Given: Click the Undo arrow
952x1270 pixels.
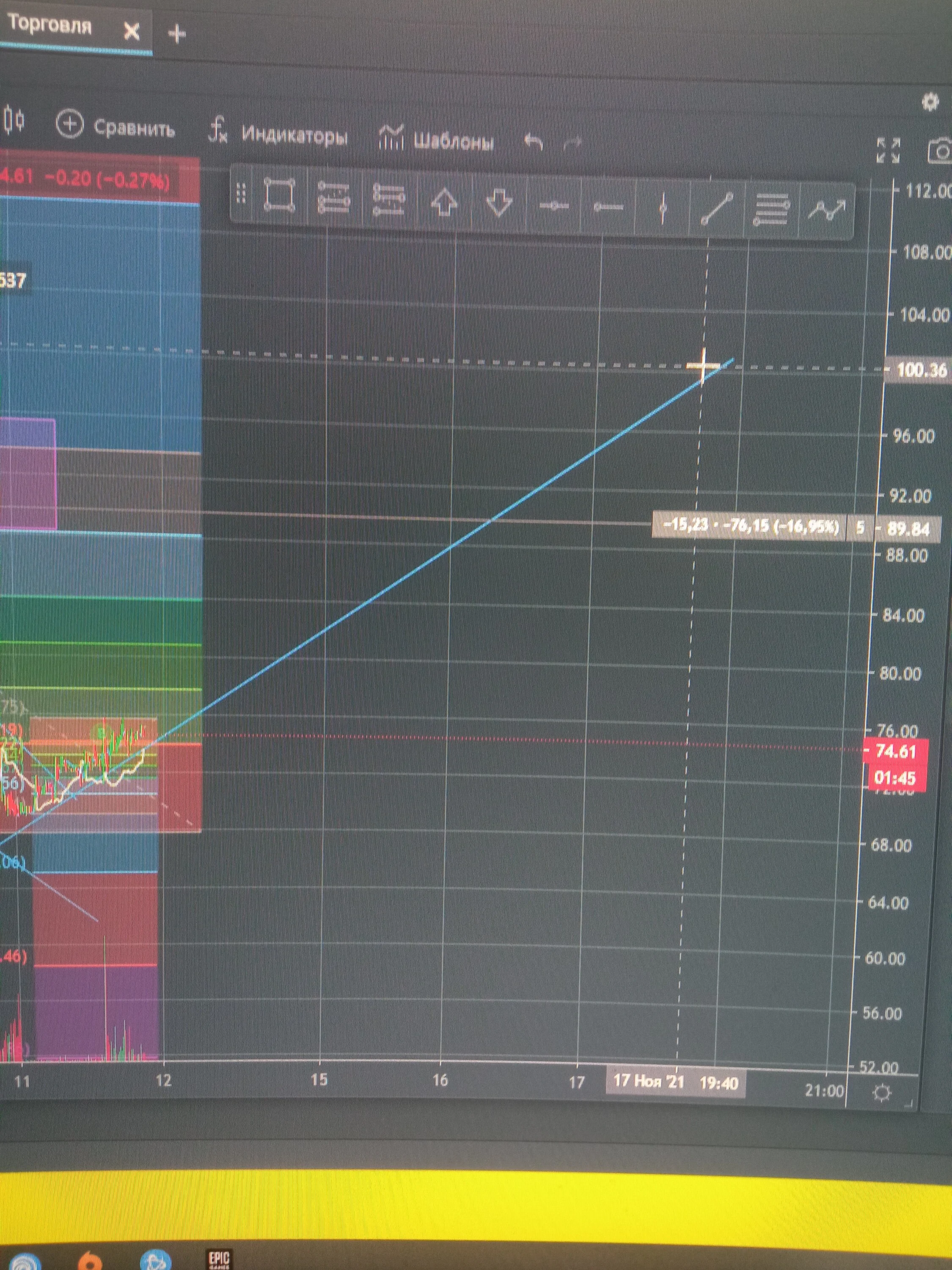Looking at the screenshot, I should (534, 141).
